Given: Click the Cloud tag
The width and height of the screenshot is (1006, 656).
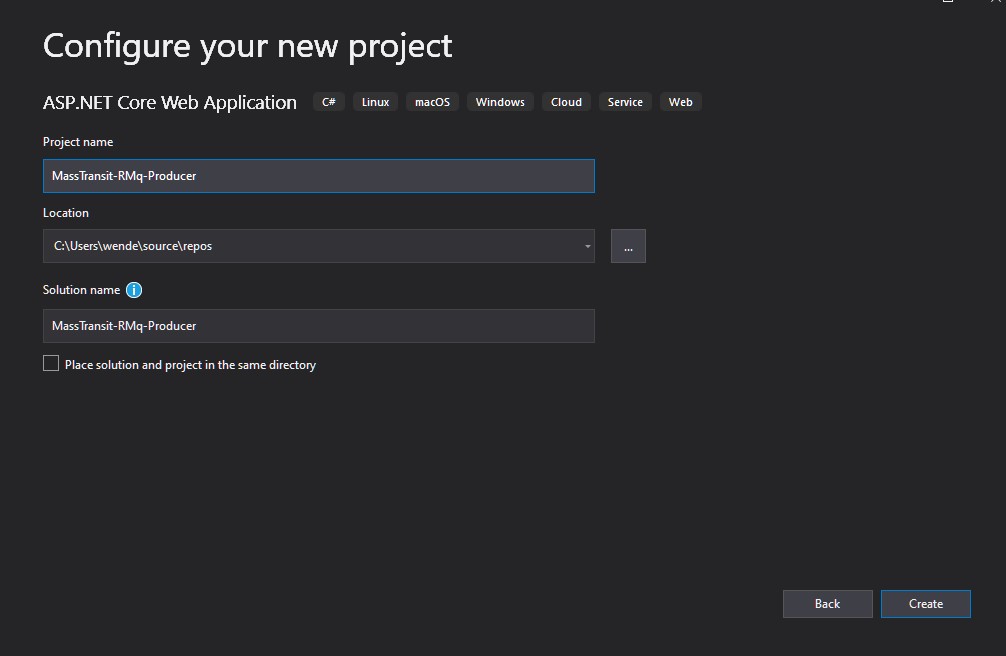Looking at the screenshot, I should (x=567, y=102).
